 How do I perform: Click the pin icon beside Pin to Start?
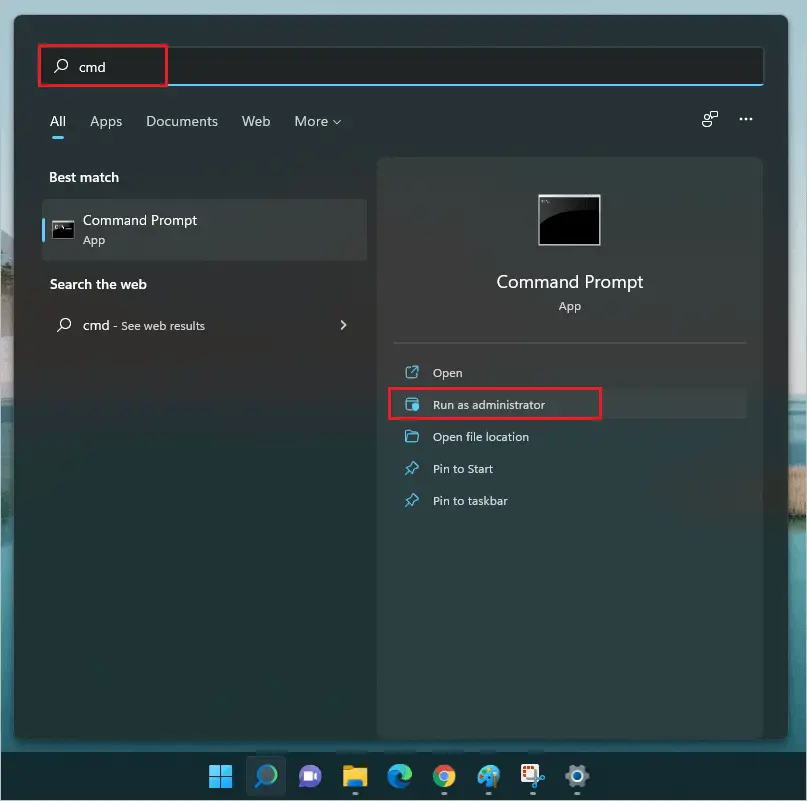[412, 468]
